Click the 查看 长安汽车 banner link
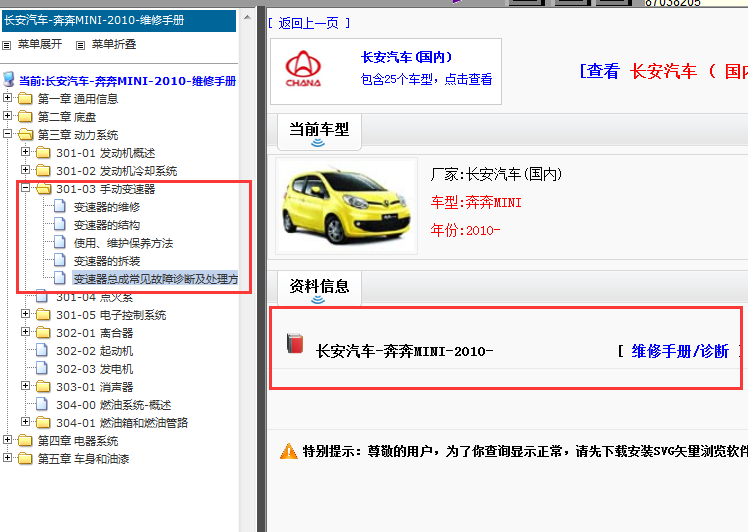Viewport: 748px width, 532px height. click(x=663, y=71)
